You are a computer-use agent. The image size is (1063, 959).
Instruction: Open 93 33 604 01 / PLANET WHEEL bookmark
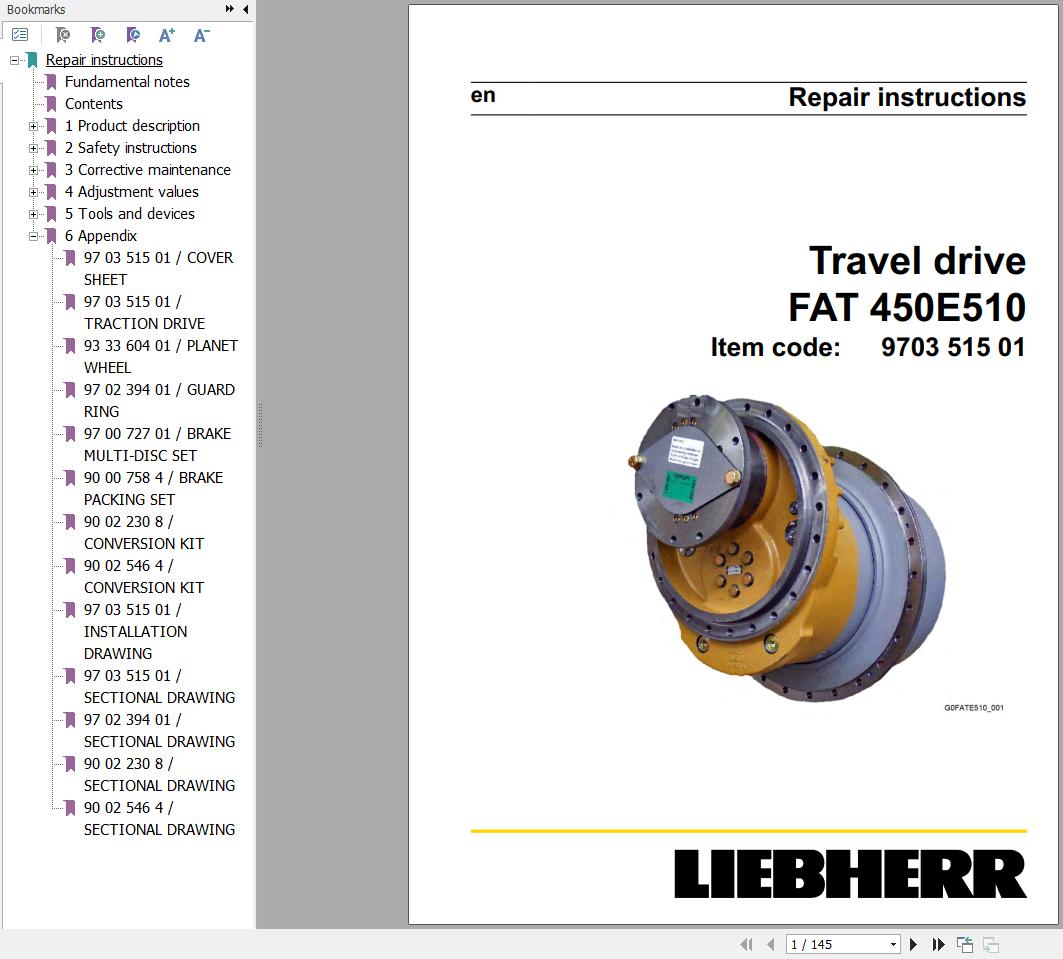pos(161,357)
